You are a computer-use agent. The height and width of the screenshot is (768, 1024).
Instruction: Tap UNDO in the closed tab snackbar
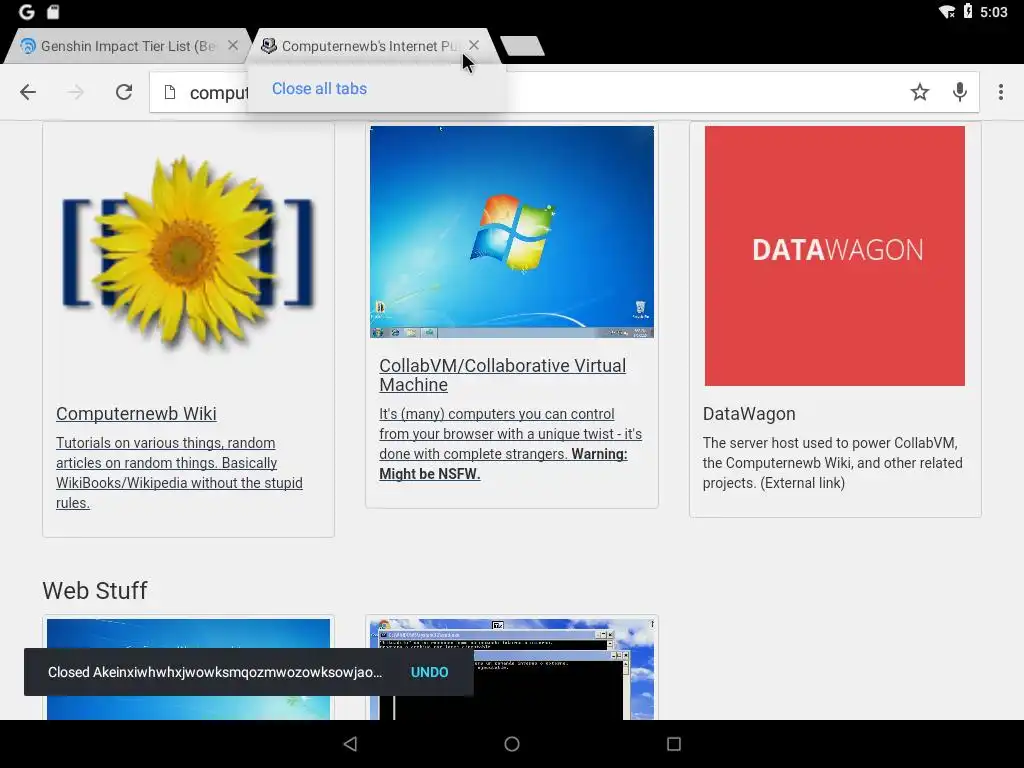pos(429,672)
